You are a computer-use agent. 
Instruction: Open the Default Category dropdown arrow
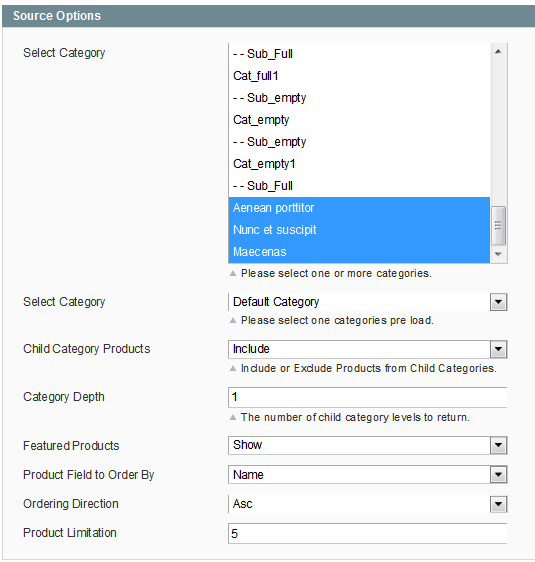(498, 302)
